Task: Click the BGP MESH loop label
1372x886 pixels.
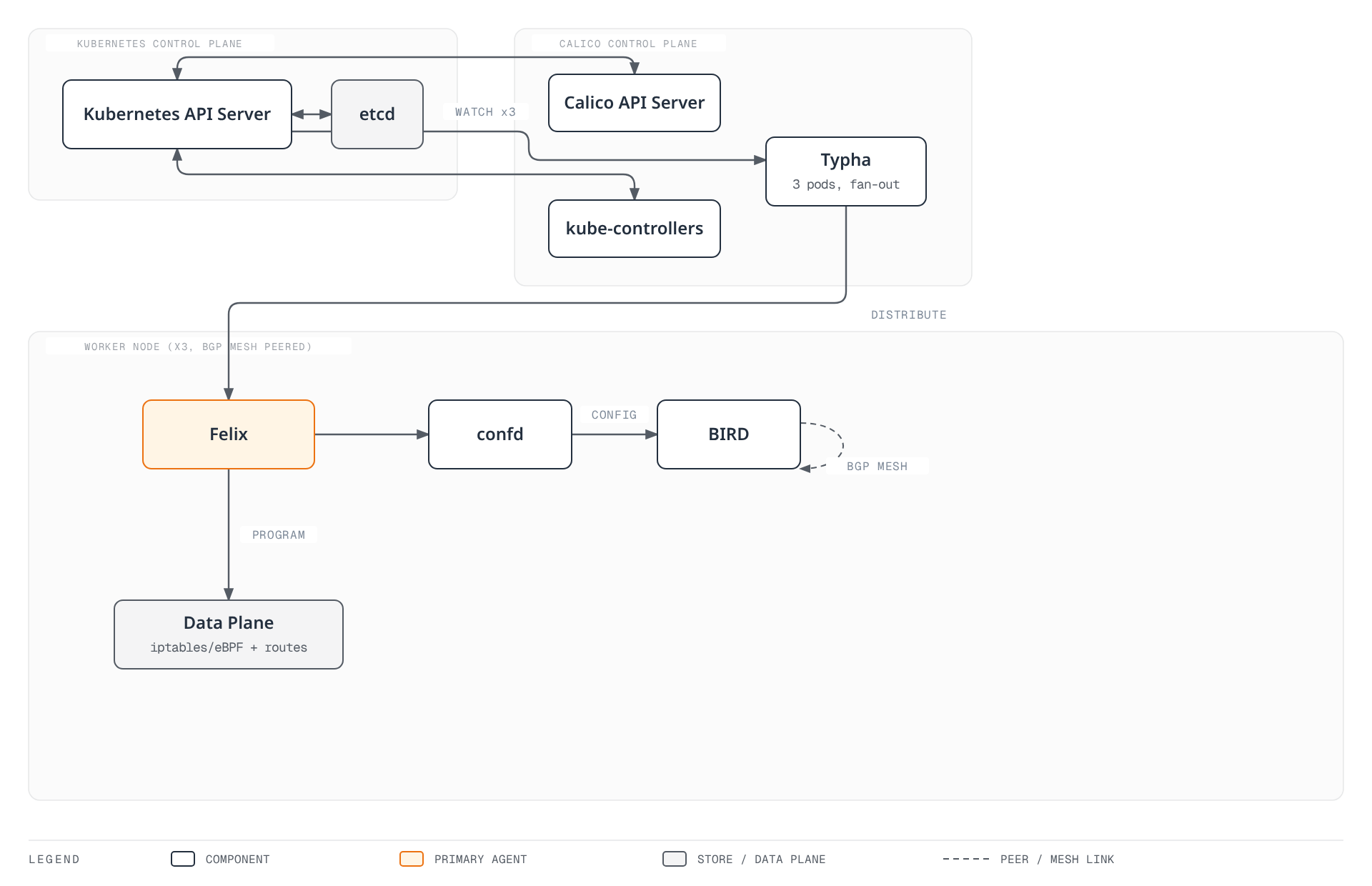Action: [877, 467]
